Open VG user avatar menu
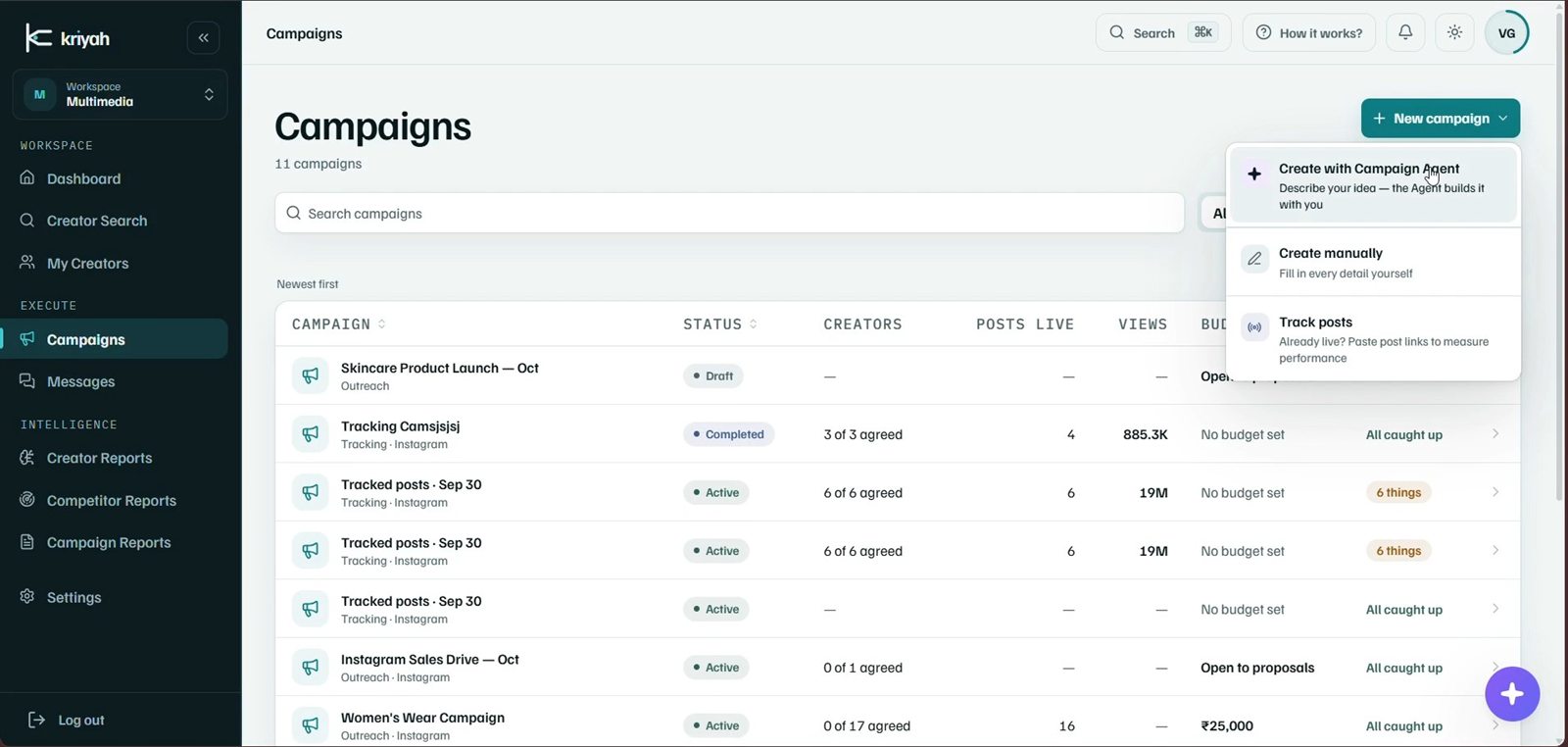The height and width of the screenshot is (747, 1568). (x=1507, y=32)
